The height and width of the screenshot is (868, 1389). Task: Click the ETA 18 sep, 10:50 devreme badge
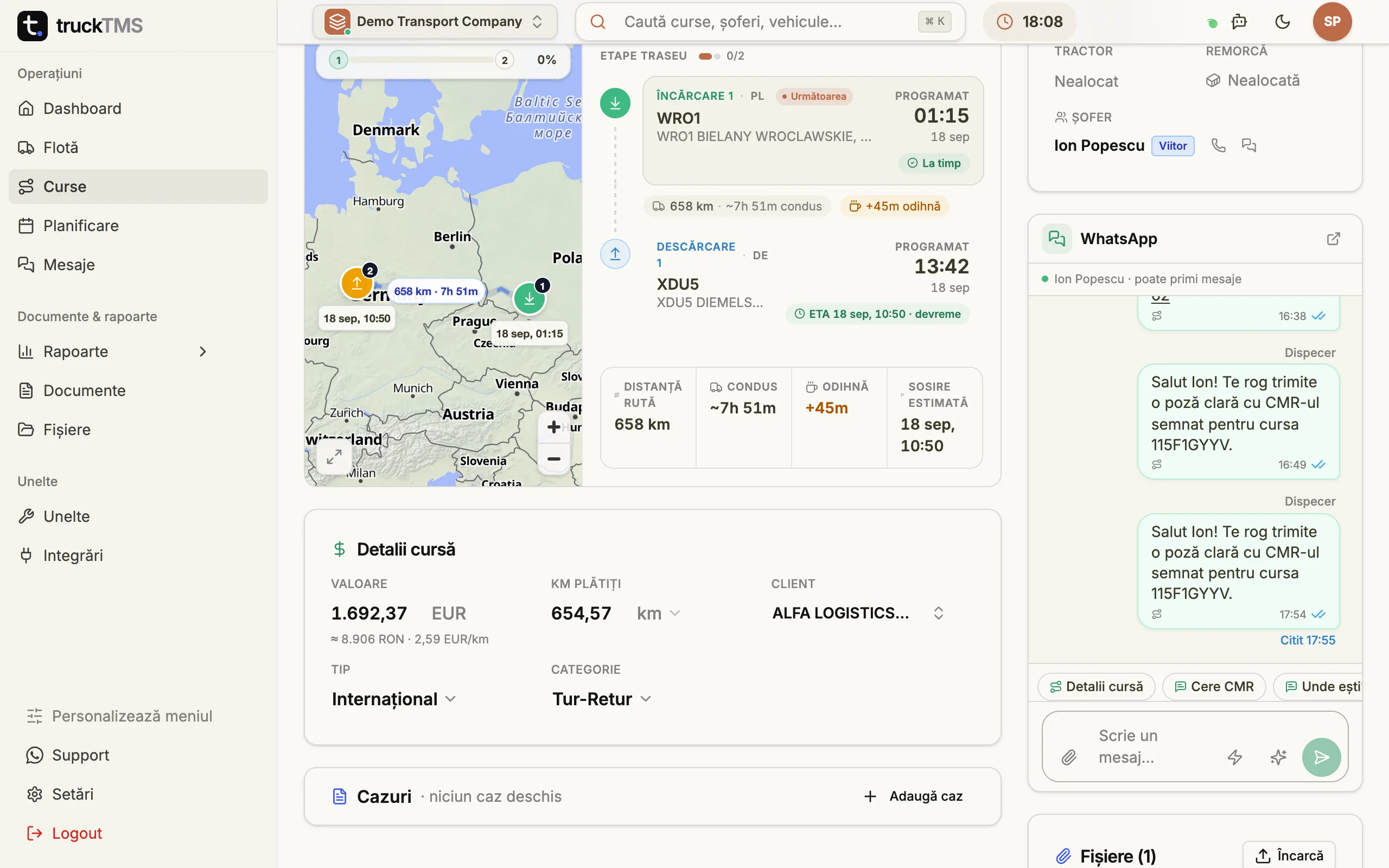pyautogui.click(x=877, y=314)
